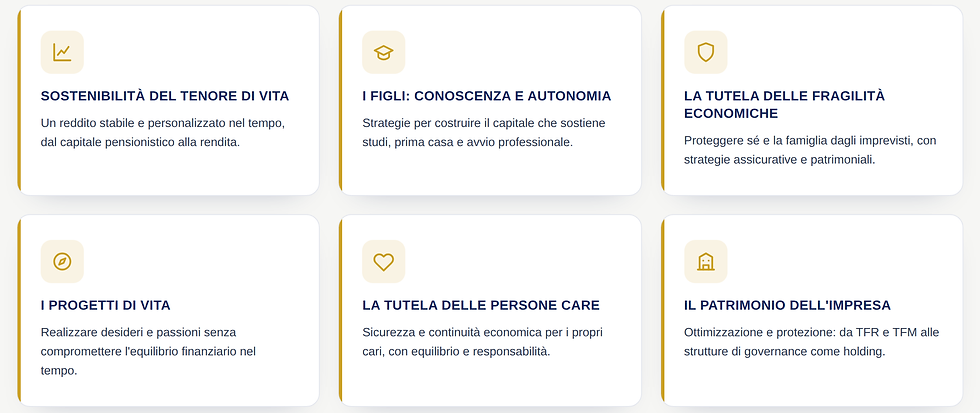
Task: Click the desideri e passioni description
Action: 148,351
